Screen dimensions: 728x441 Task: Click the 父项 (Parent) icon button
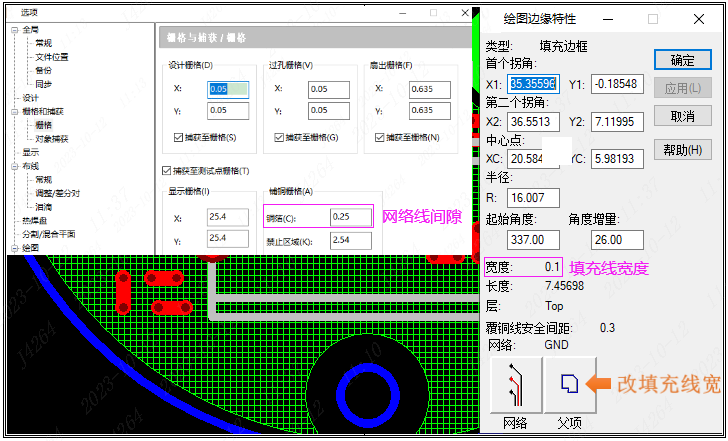click(569, 386)
